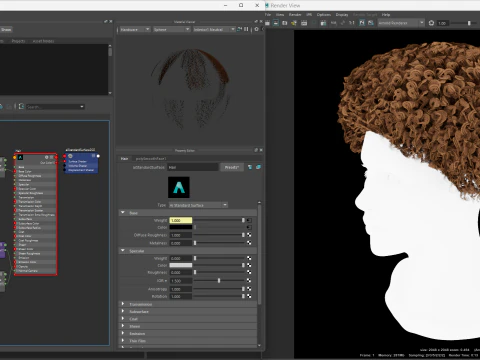The width and height of the screenshot is (480, 360).
Task: Adjust Specular IOR slider
Action: tap(219, 281)
